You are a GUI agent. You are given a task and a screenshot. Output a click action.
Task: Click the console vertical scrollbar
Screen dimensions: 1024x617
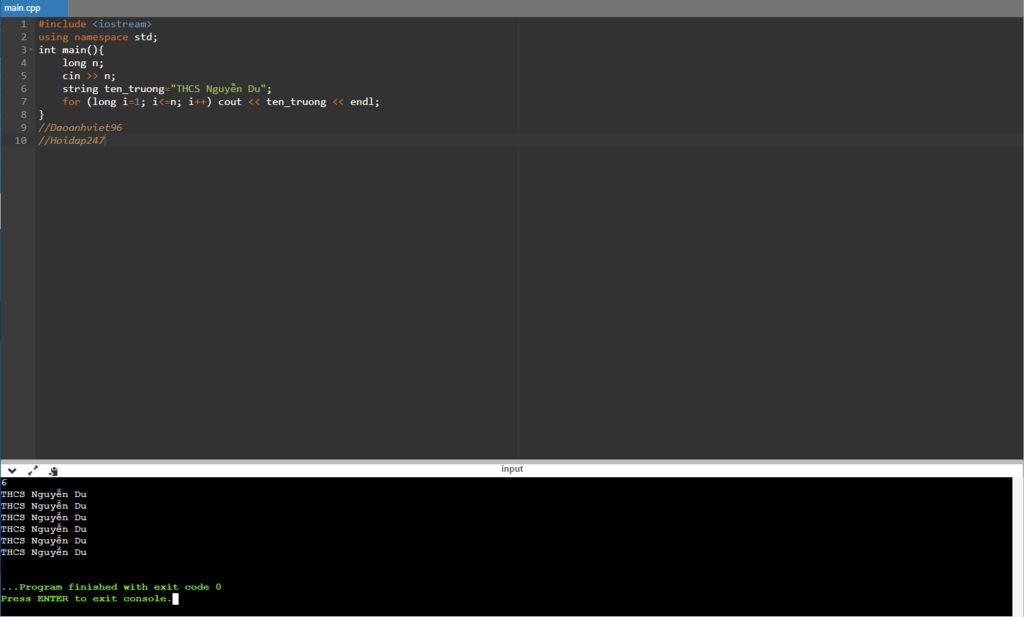click(x=1017, y=546)
